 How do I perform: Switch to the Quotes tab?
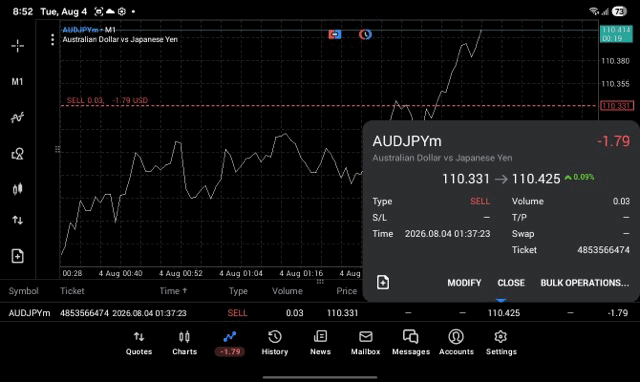pyautogui.click(x=139, y=343)
